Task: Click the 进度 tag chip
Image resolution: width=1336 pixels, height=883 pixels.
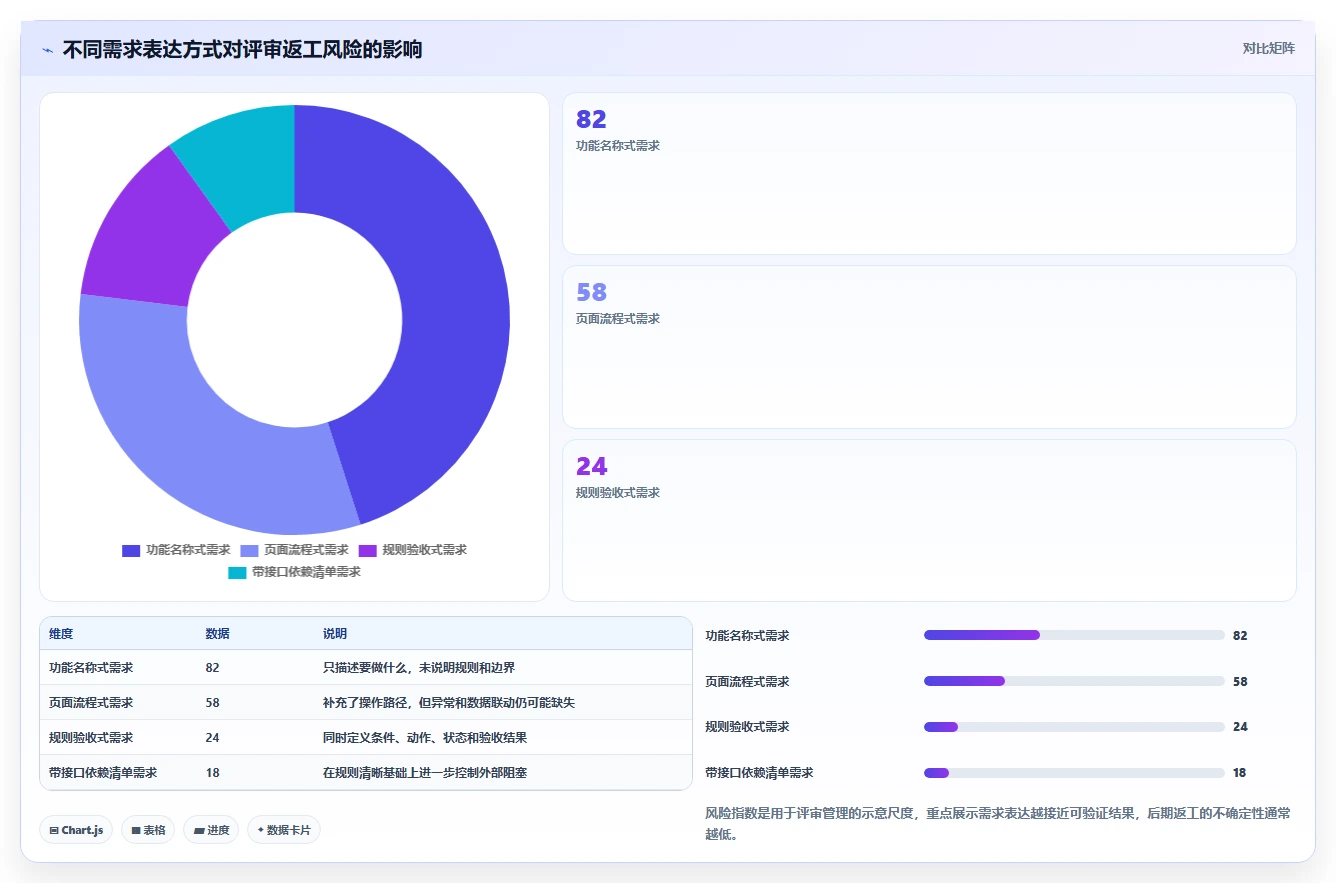Action: [x=211, y=830]
